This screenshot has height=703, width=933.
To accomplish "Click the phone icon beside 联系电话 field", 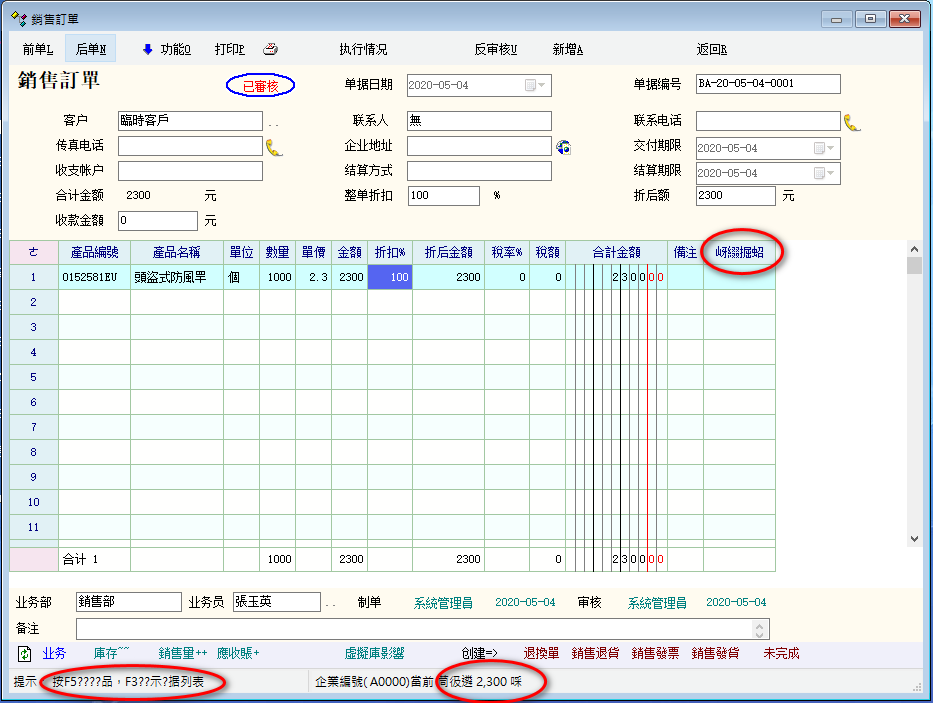I will pyautogui.click(x=852, y=122).
